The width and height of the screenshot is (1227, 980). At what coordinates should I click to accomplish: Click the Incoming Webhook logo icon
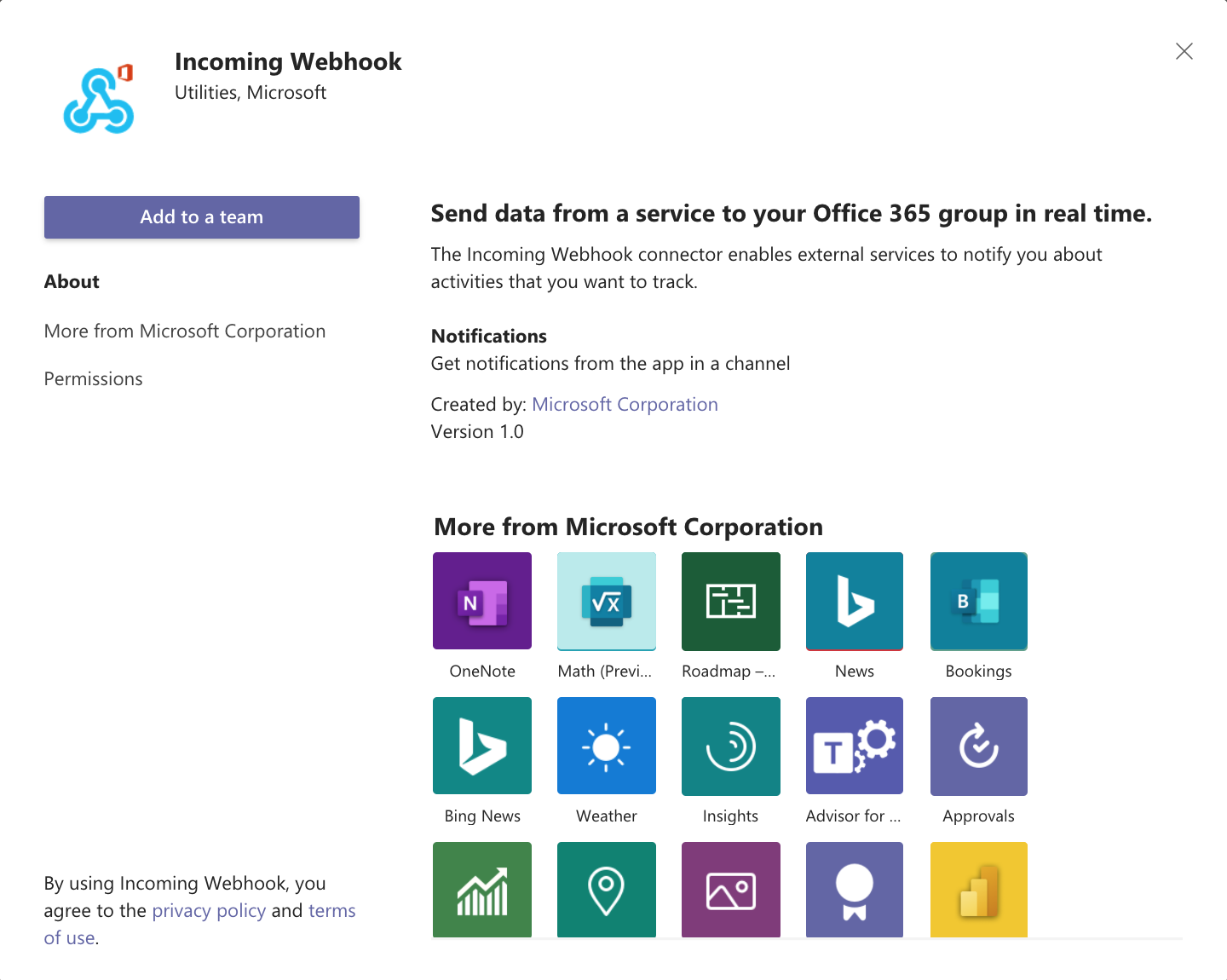tap(99, 99)
